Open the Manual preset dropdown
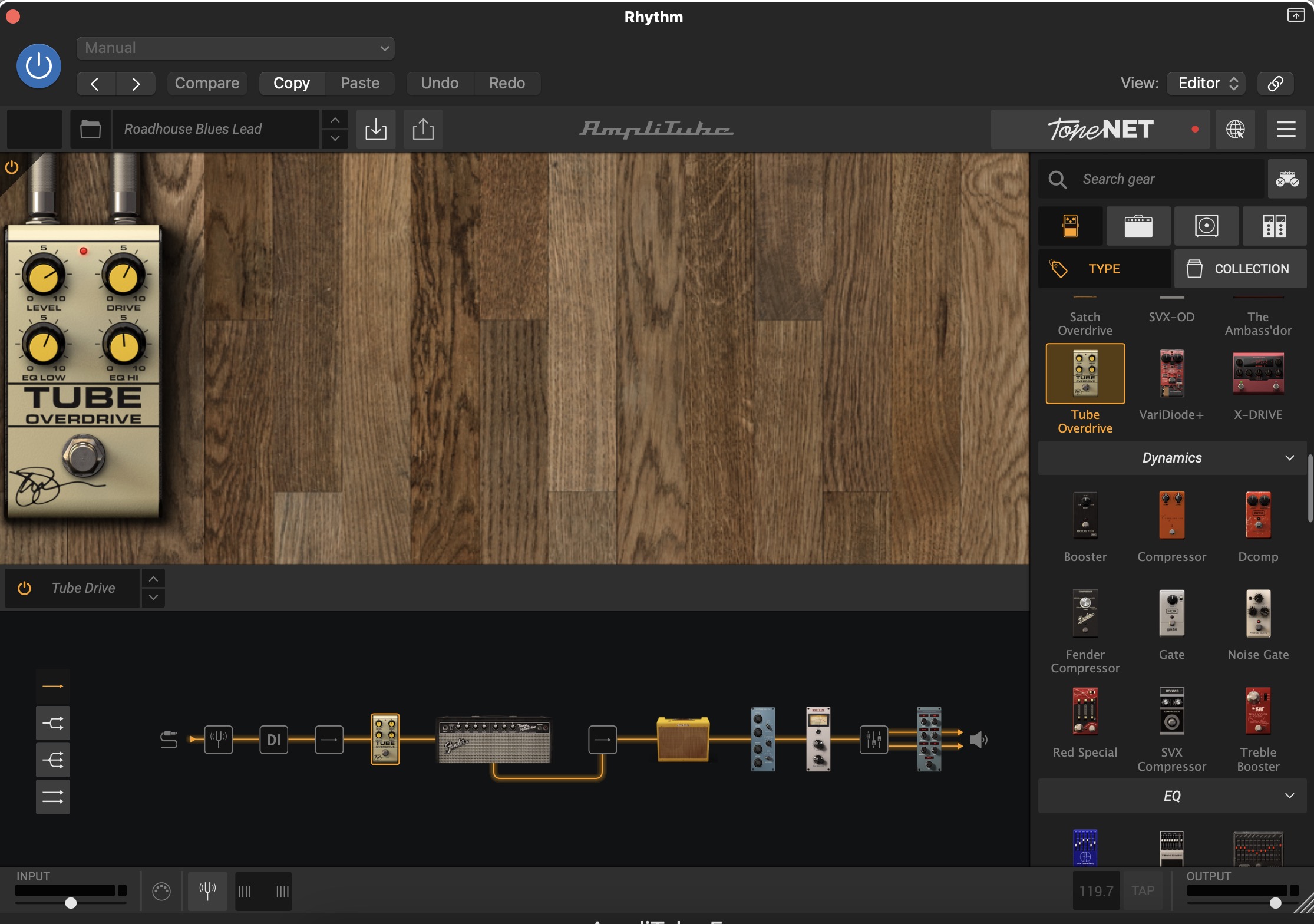 pyautogui.click(x=235, y=48)
